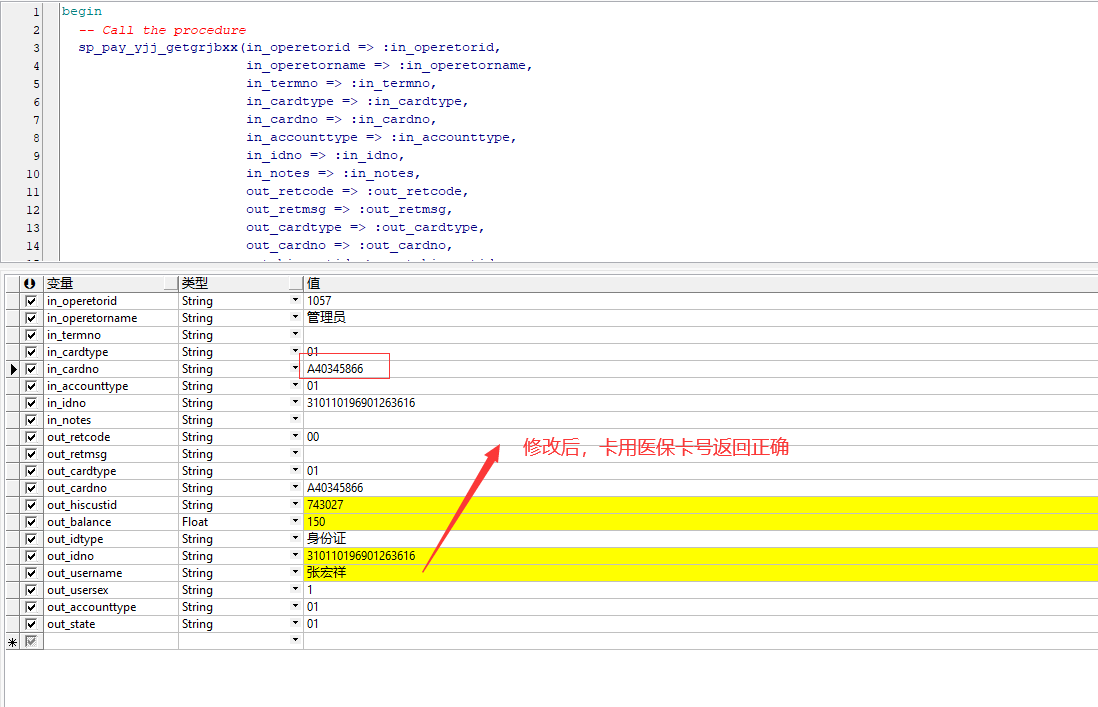Open the Float type dropdown for out_balance

click(x=296, y=522)
